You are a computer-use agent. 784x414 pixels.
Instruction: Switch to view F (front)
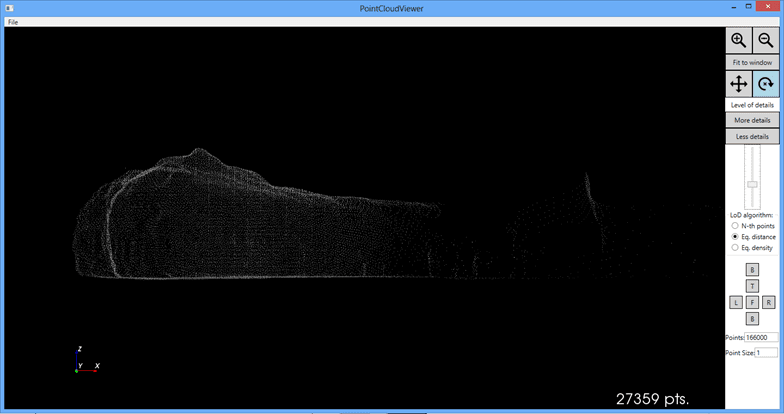(x=752, y=302)
